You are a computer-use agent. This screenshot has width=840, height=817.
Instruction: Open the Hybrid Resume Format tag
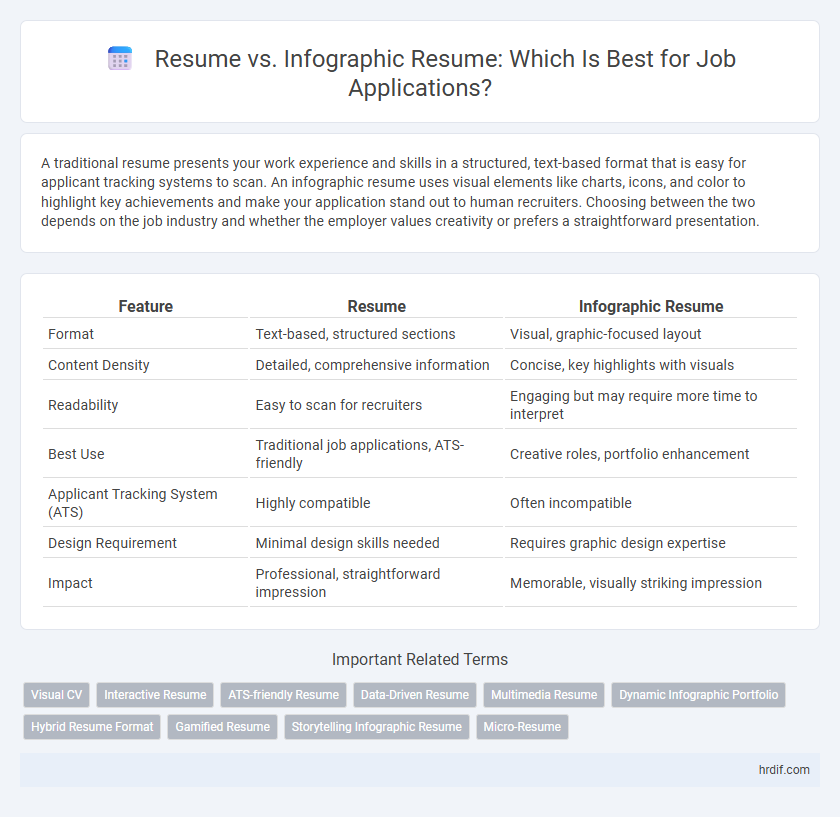[92, 727]
